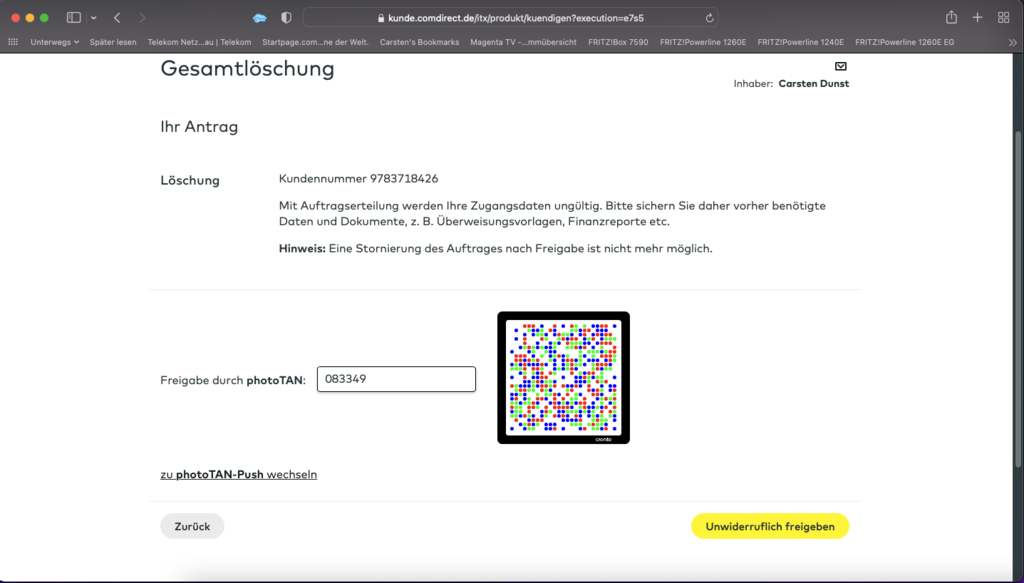Image resolution: width=1024 pixels, height=583 pixels.
Task: Open the 'Startpage.com...ne der Welt.' bookmark
Action: tap(315, 42)
